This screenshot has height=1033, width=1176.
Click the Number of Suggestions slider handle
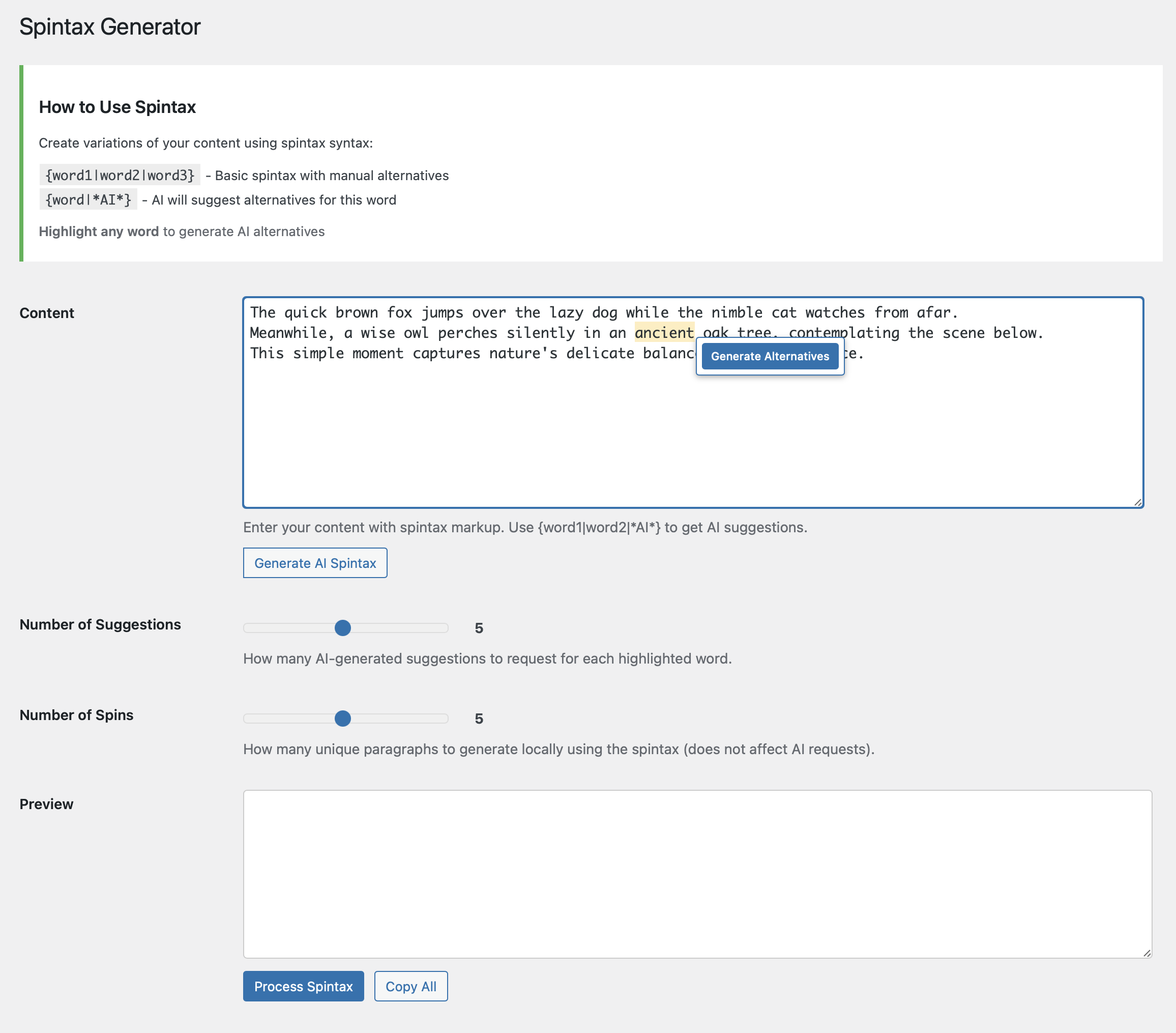342,628
